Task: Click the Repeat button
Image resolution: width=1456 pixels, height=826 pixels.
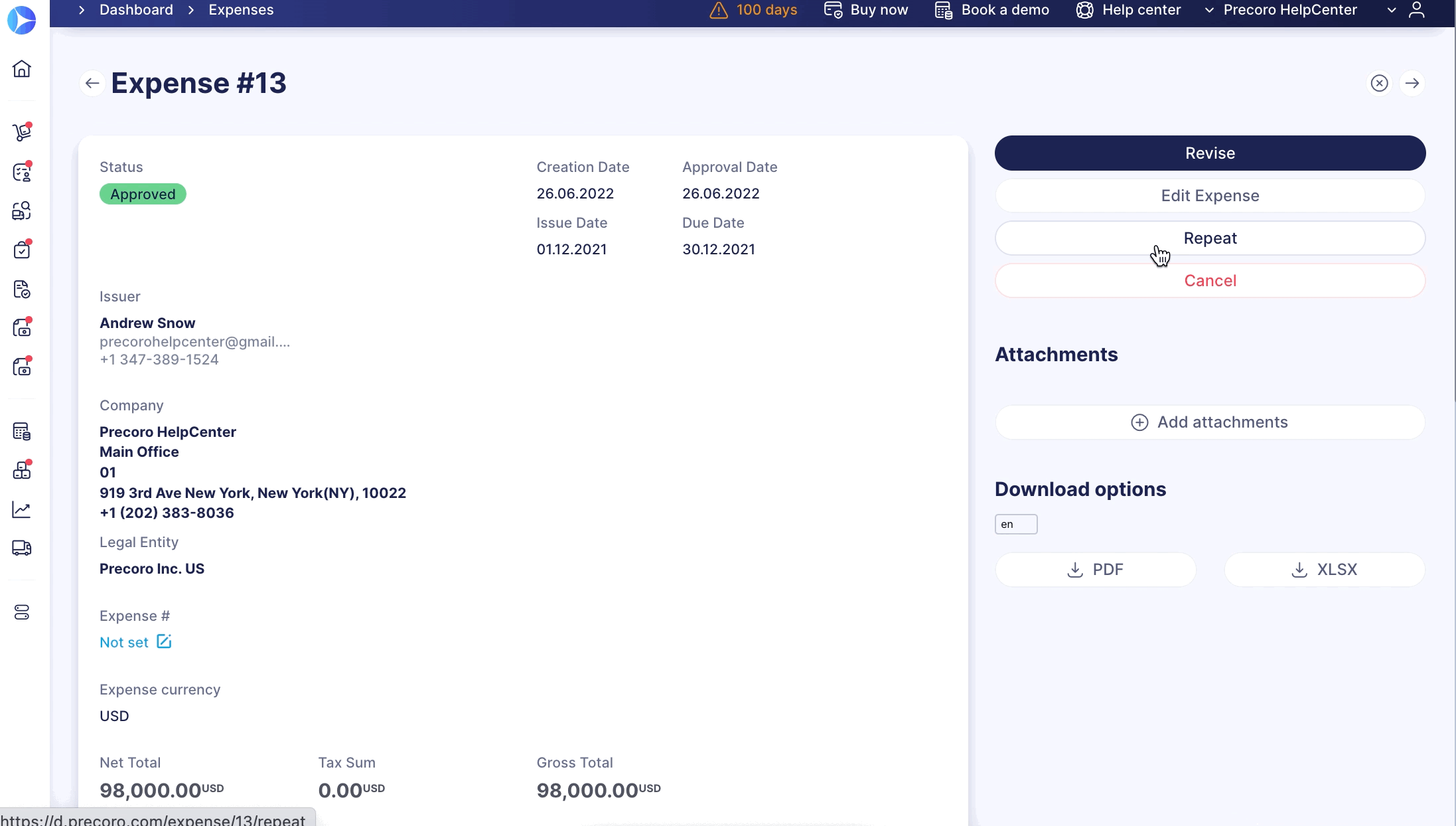Action: pyautogui.click(x=1210, y=238)
